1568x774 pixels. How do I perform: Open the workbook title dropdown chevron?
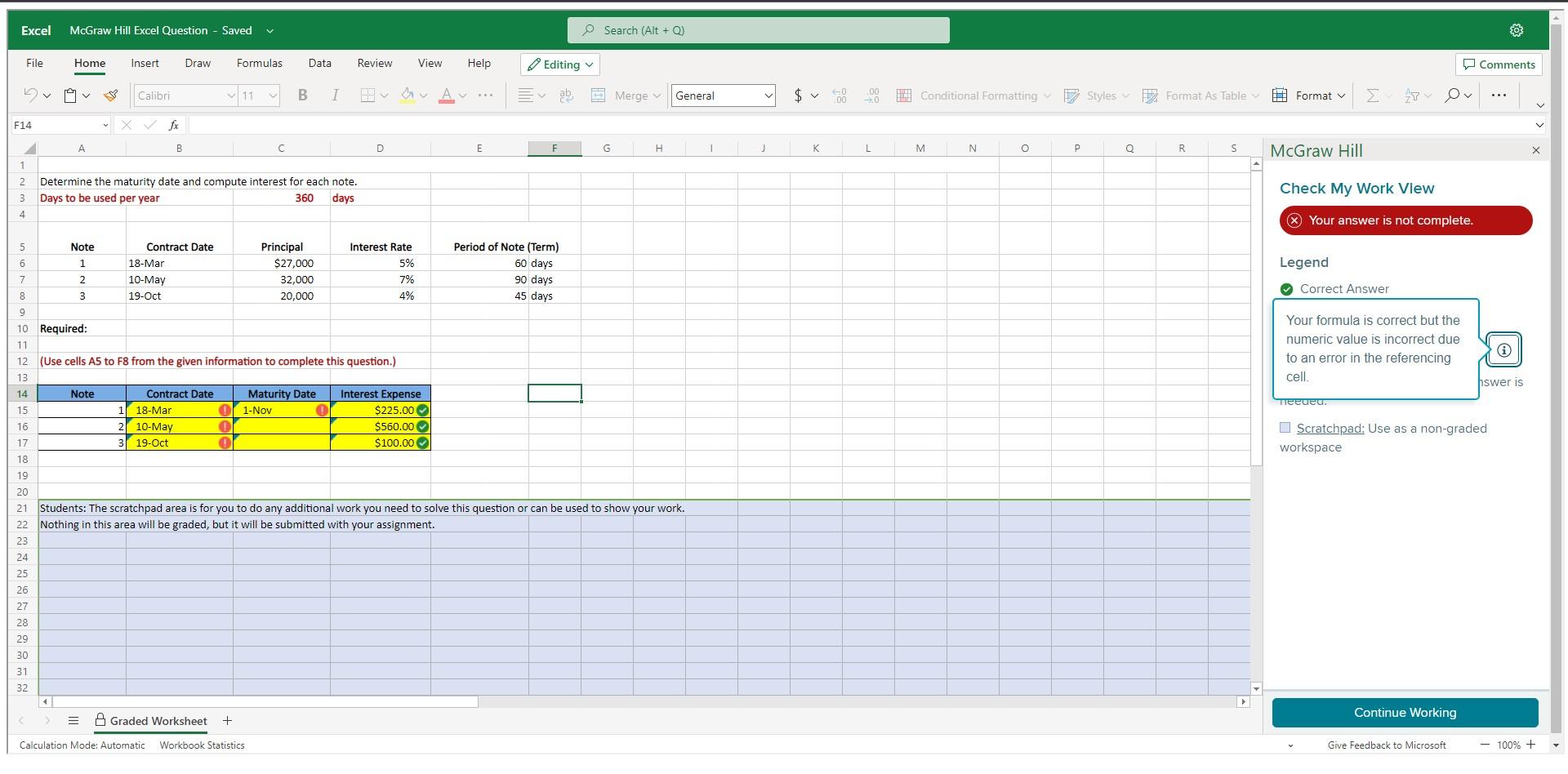(269, 31)
